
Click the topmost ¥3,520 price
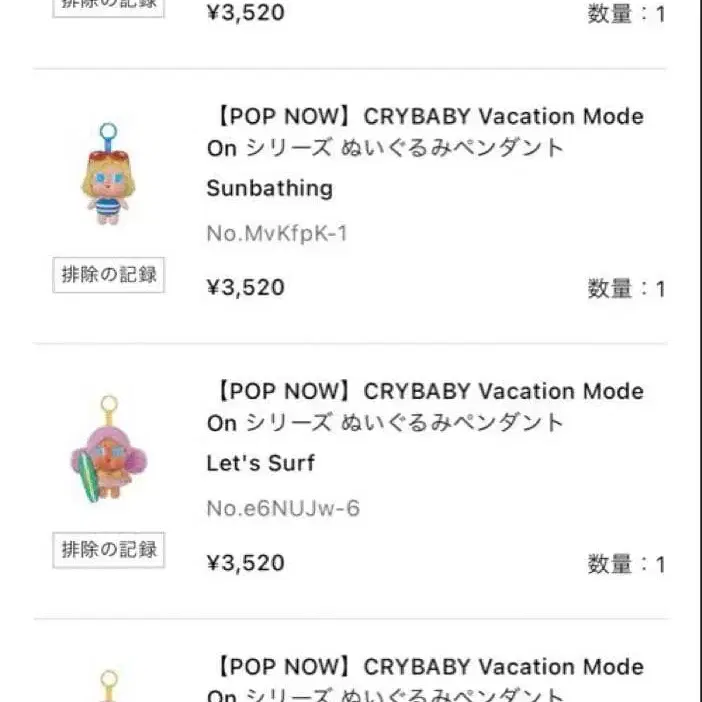tap(245, 13)
